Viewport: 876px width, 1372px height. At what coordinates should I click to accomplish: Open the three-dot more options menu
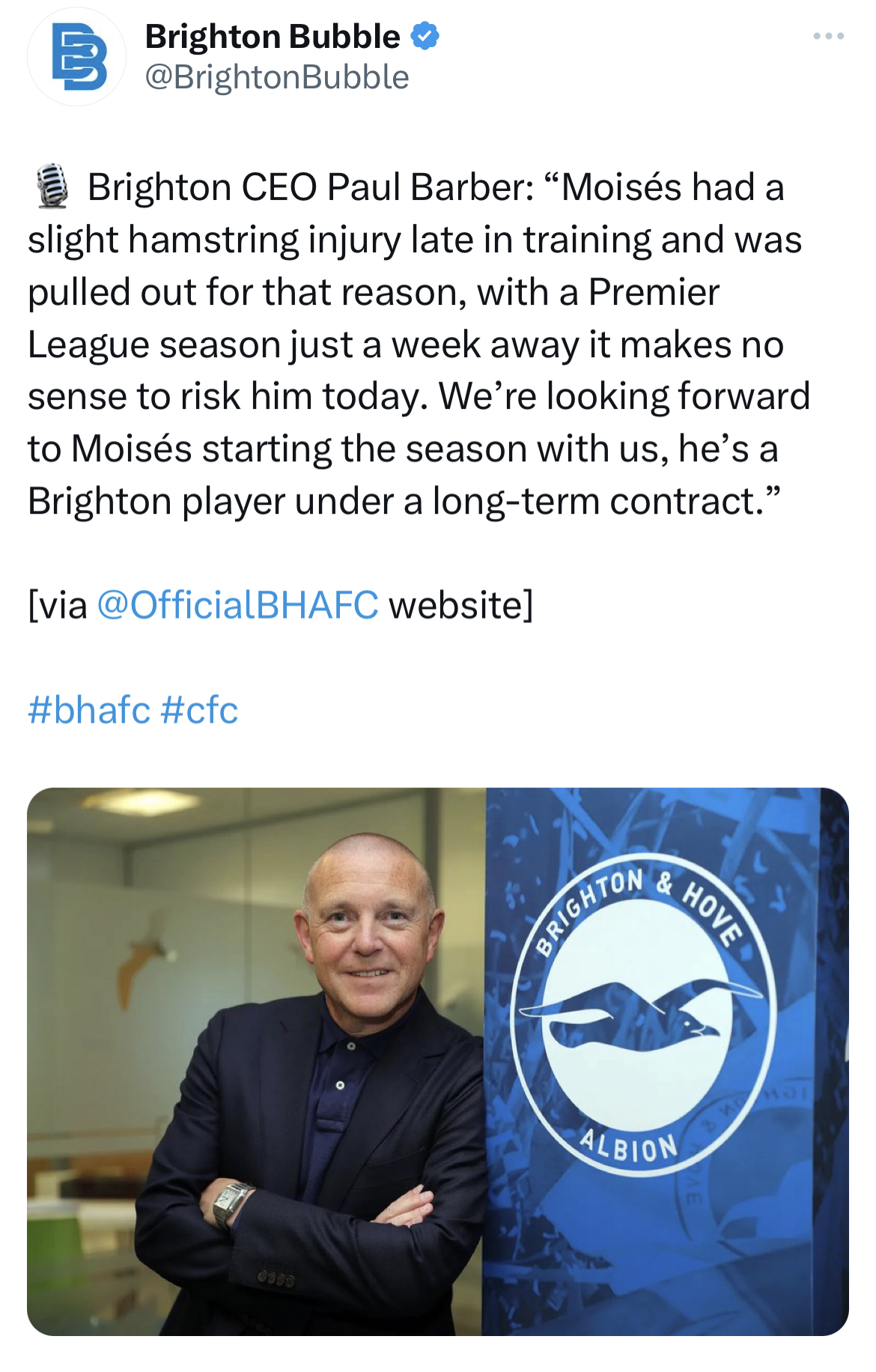pos(829,36)
